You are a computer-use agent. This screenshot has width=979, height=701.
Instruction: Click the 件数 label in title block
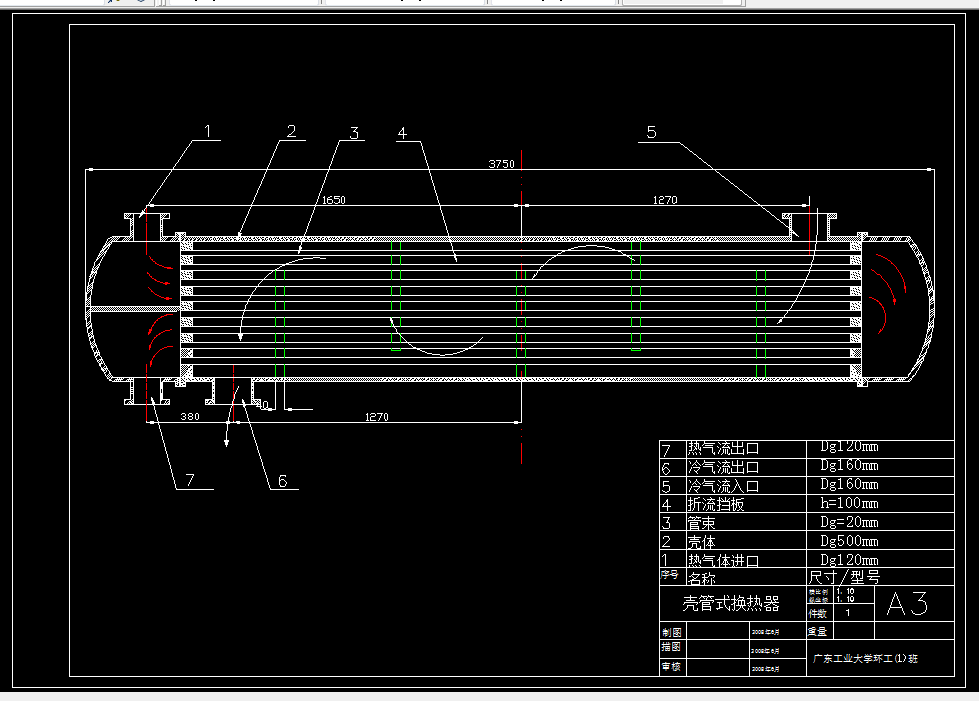tap(817, 614)
